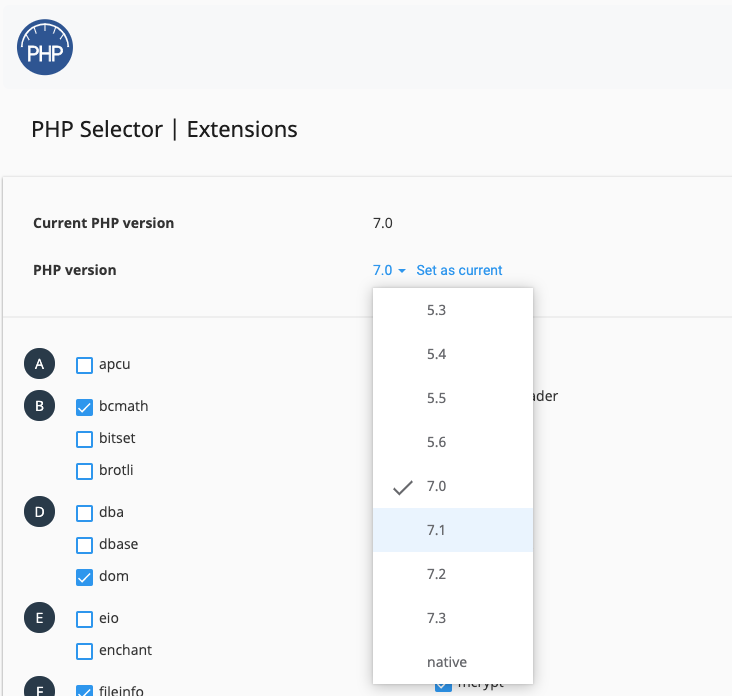Check the dbase extension box
732x696 pixels.
pos(84,546)
